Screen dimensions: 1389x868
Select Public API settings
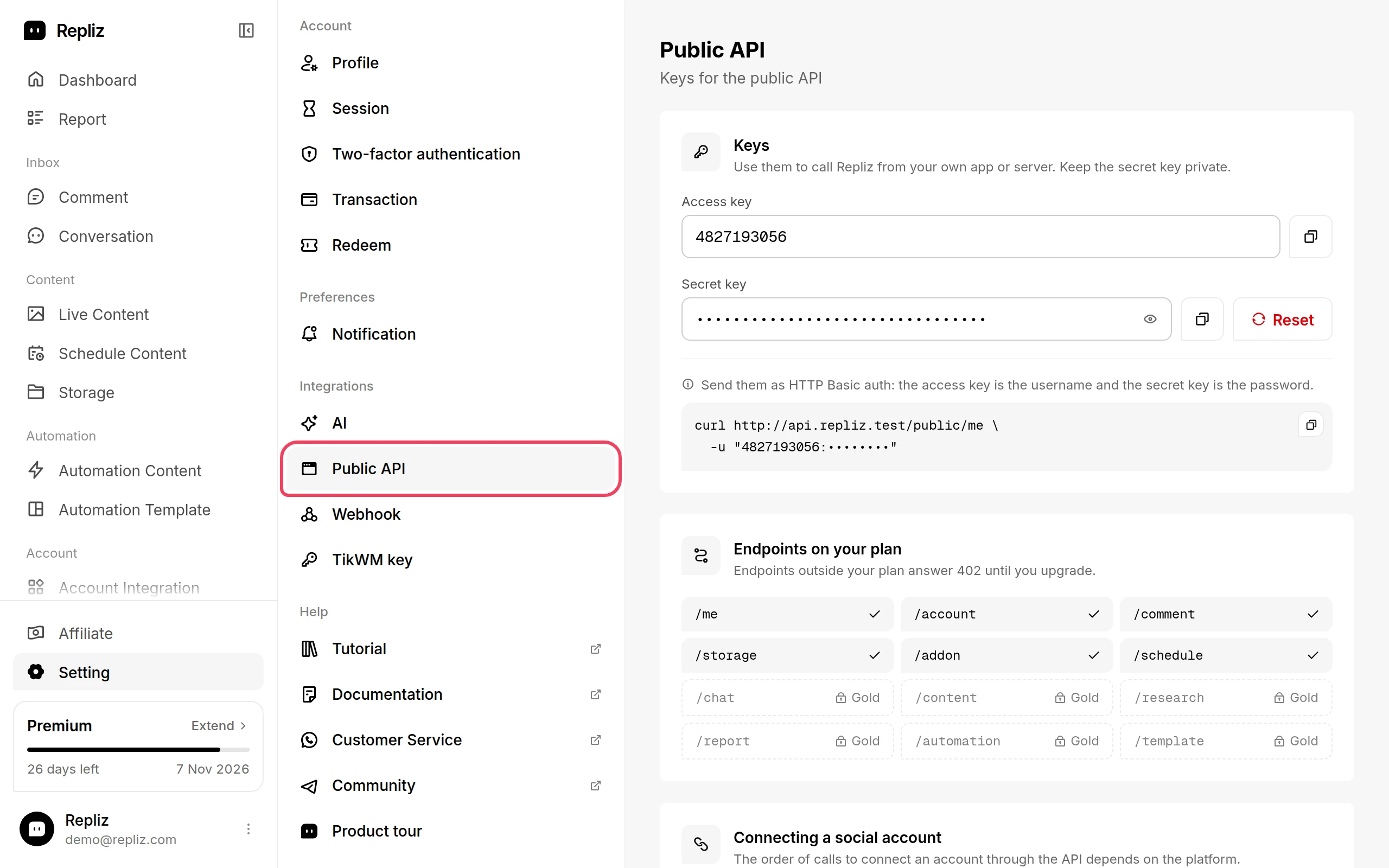tap(450, 468)
